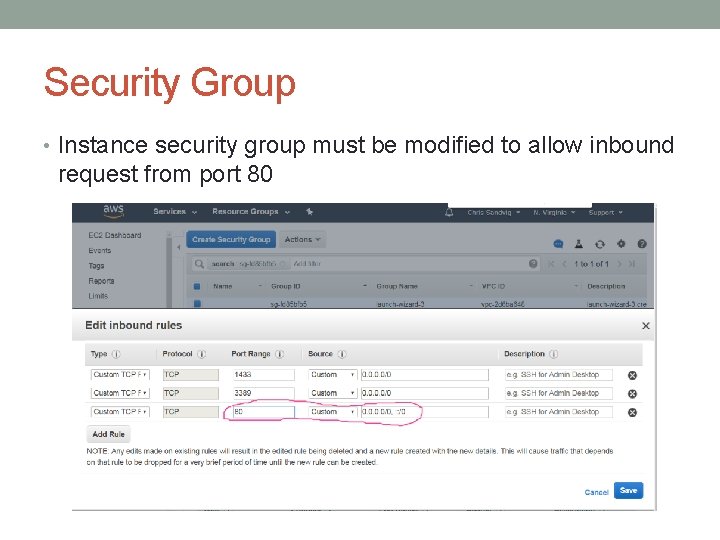Open the notifications bell icon
Image resolution: width=720 pixels, height=540 pixels.
(449, 212)
